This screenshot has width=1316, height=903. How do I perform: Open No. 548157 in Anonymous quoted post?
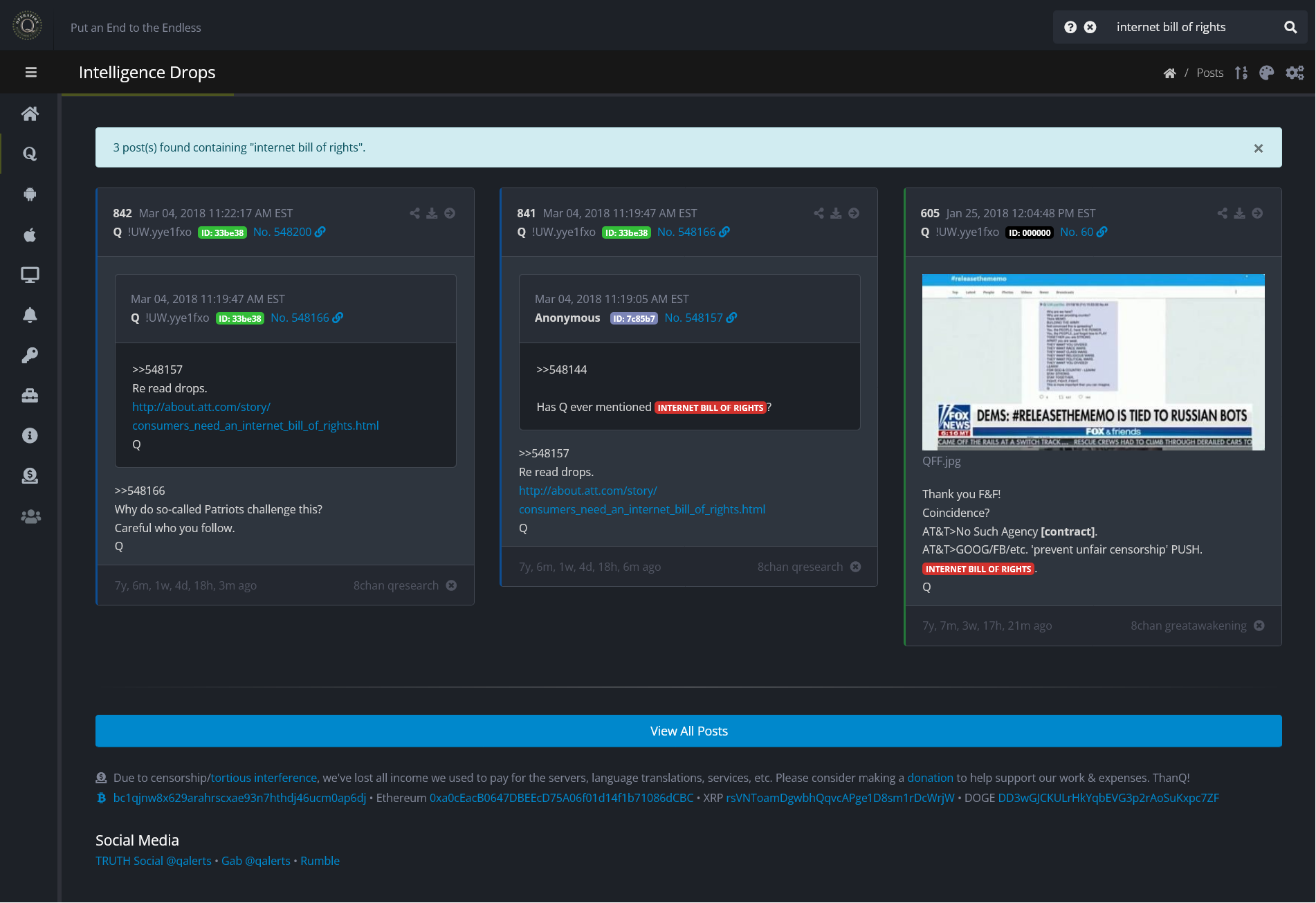[x=701, y=318]
